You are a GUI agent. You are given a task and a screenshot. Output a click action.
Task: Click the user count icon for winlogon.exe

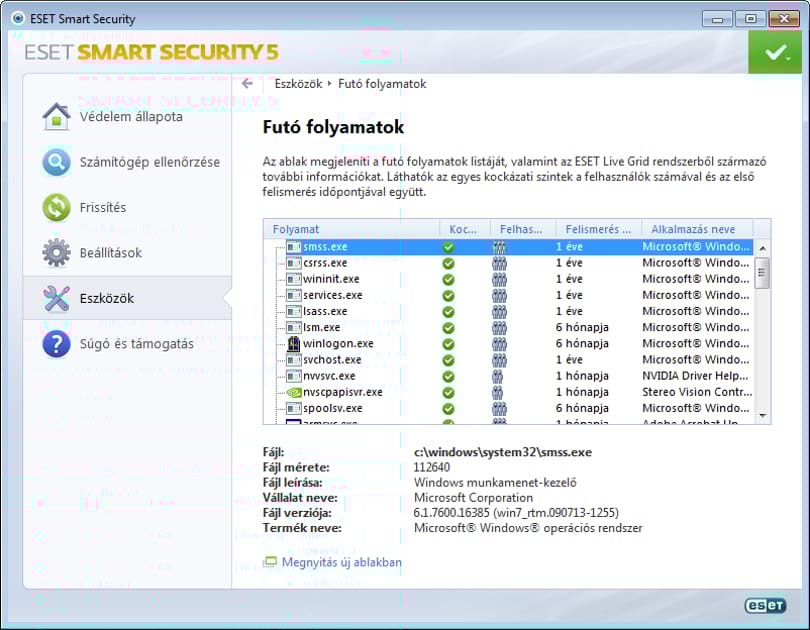[499, 344]
